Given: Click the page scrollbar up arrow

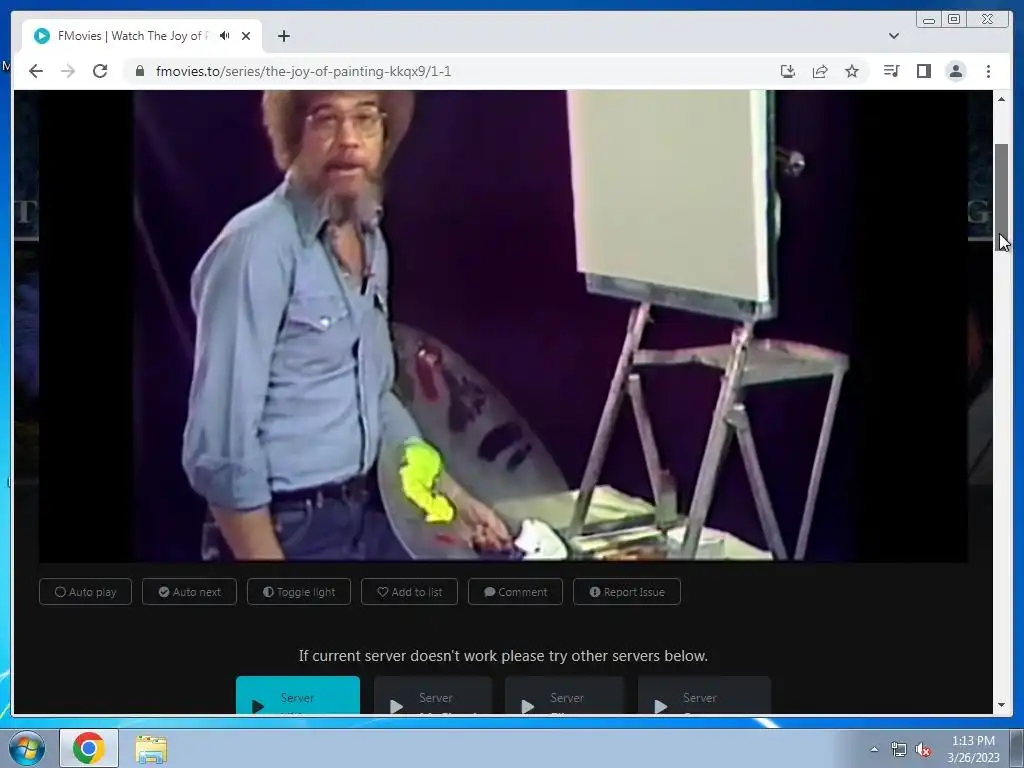Looking at the screenshot, I should pyautogui.click(x=1002, y=99).
